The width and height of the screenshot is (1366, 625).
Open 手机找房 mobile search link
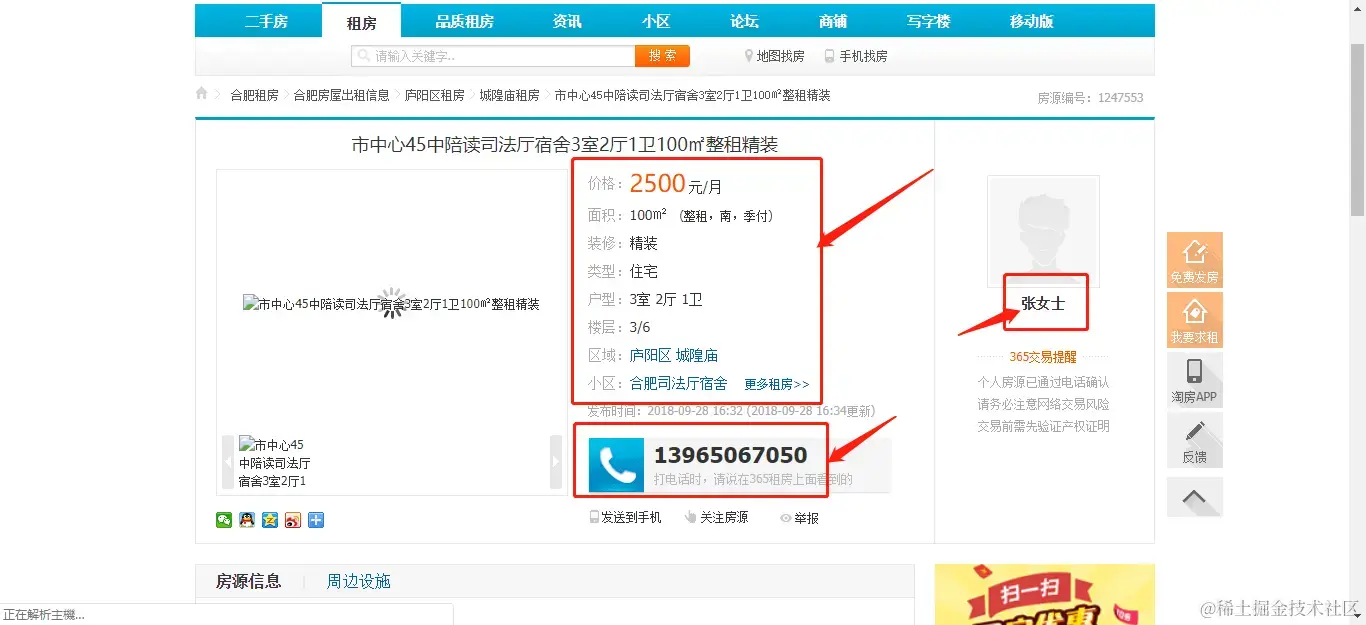[855, 56]
